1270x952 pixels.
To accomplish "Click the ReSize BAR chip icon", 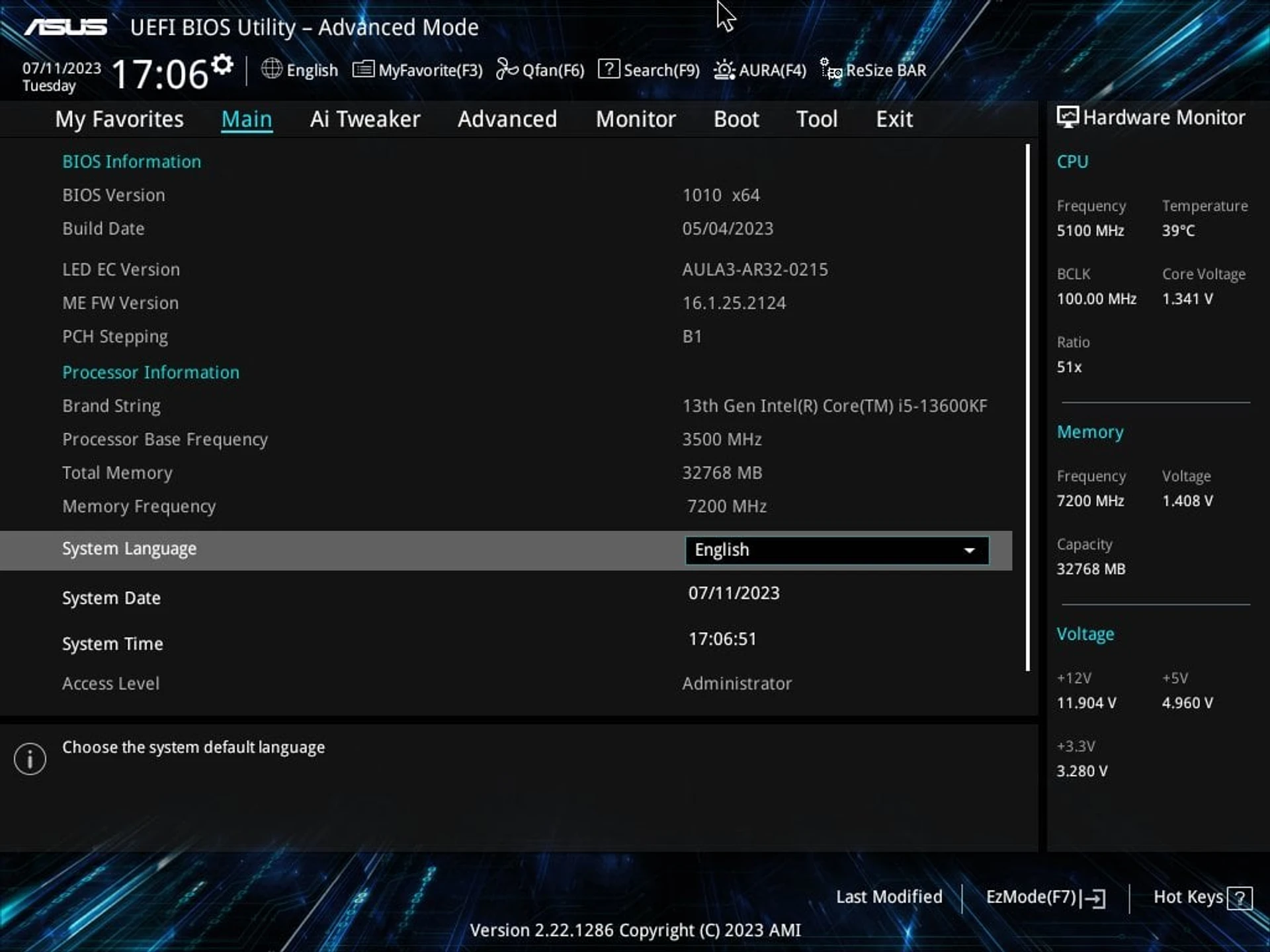I will 831,69.
